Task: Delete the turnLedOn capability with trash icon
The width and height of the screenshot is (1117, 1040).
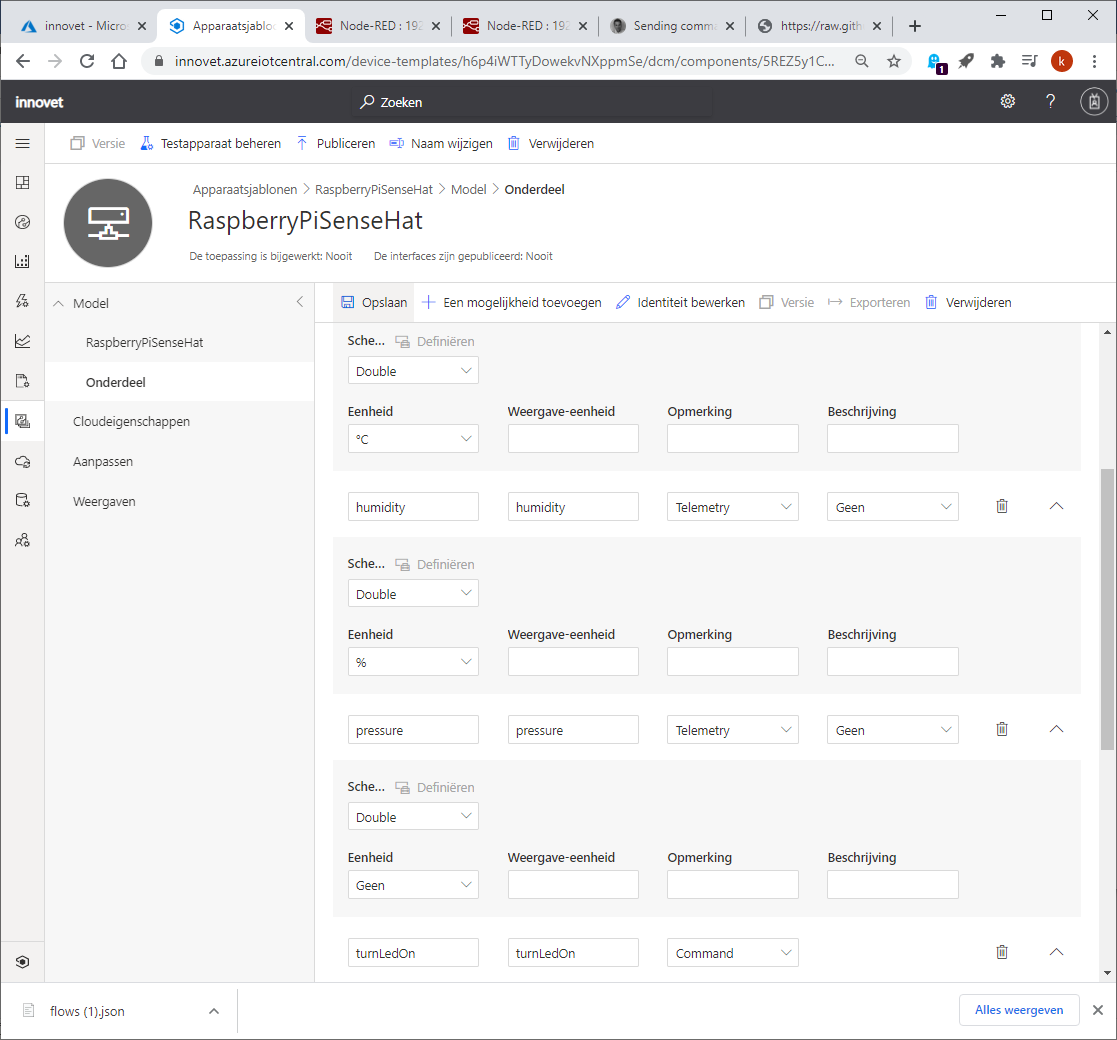Action: tap(1002, 952)
